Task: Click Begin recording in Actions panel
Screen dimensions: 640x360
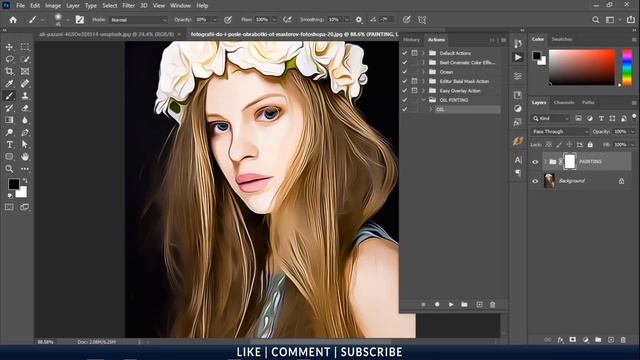Action: [437, 304]
